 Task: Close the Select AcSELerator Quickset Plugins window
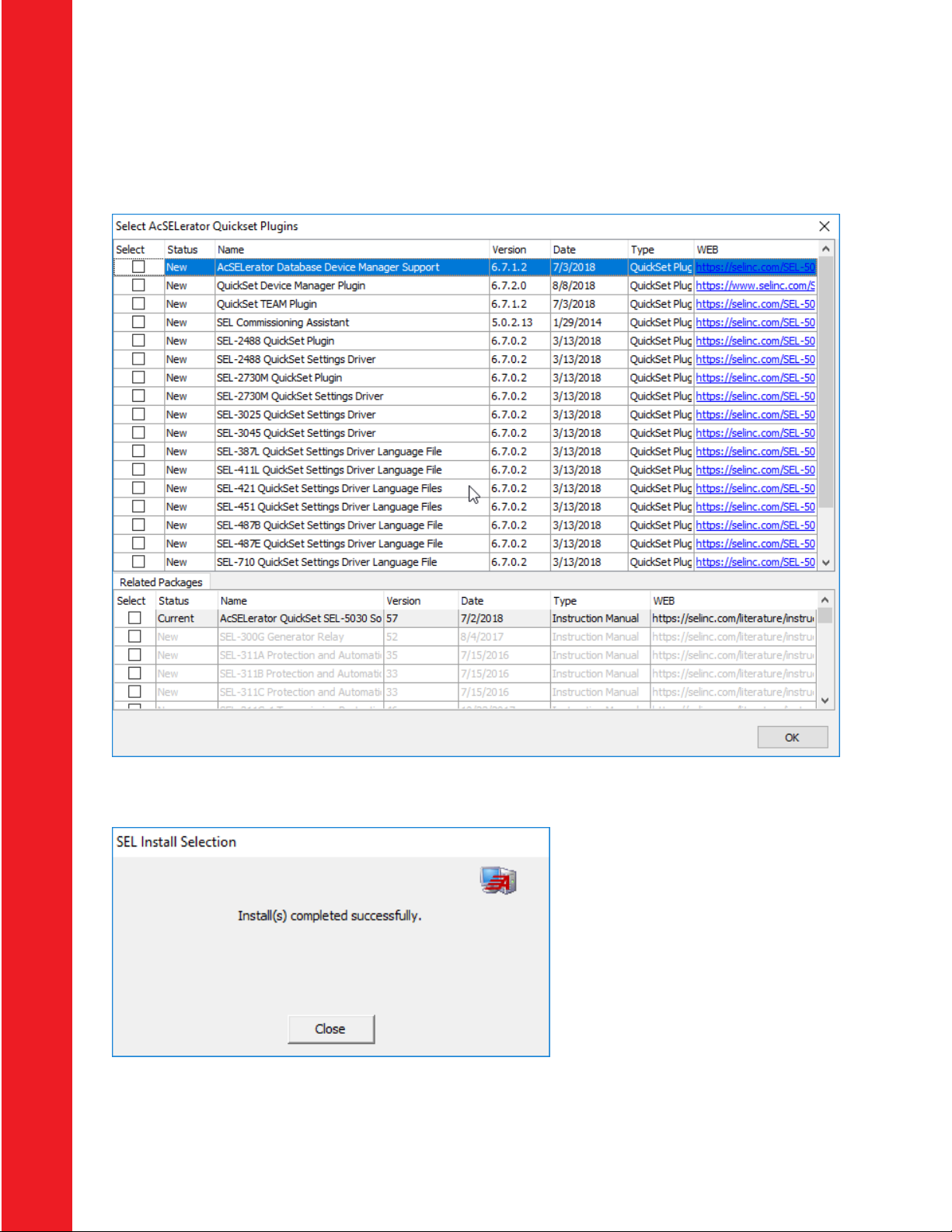(x=825, y=226)
